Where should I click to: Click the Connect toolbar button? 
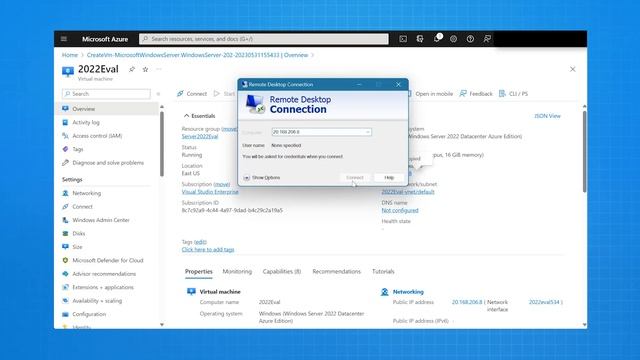192,94
